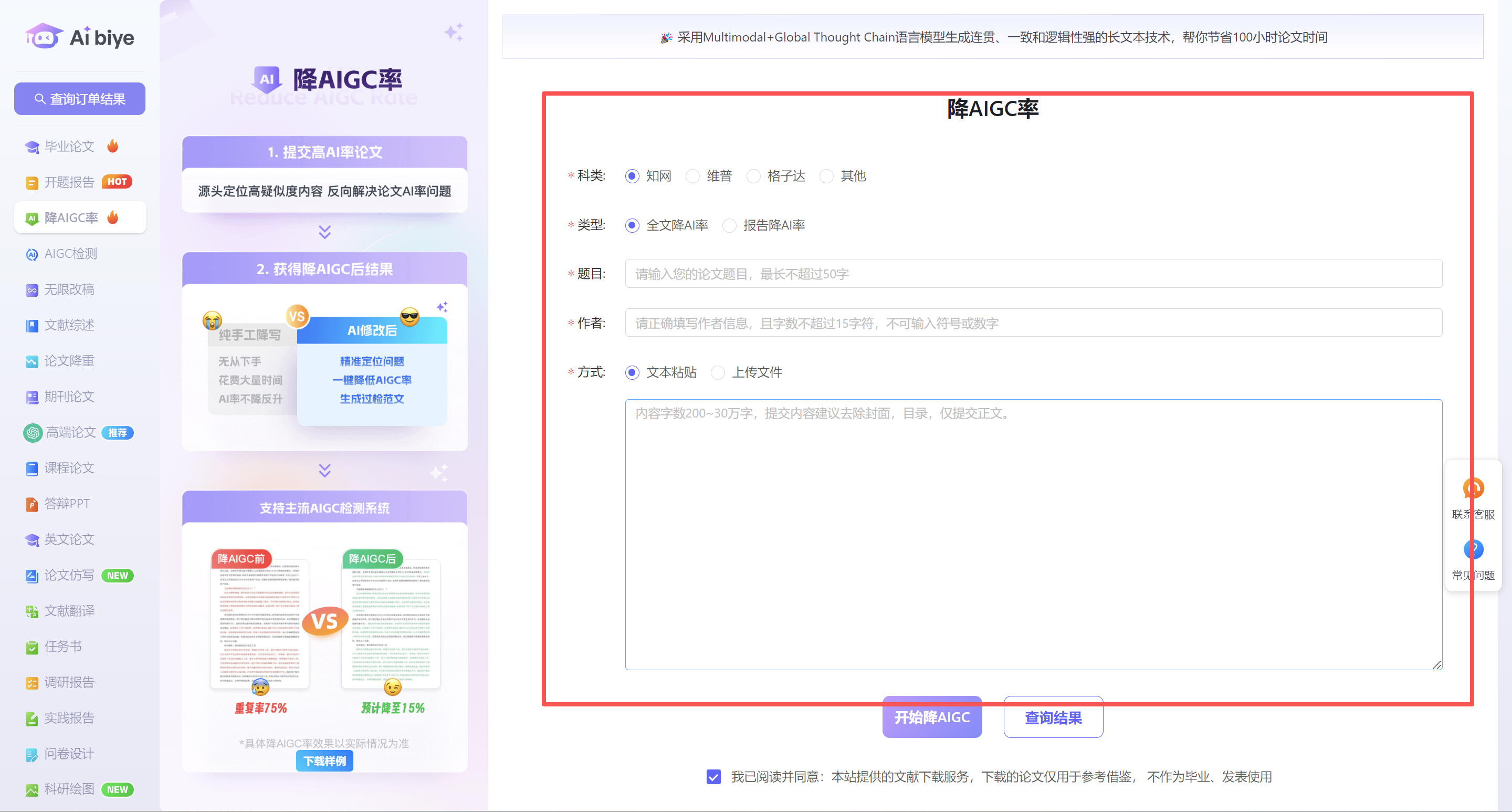Click the Ai biye logo icon

44,37
